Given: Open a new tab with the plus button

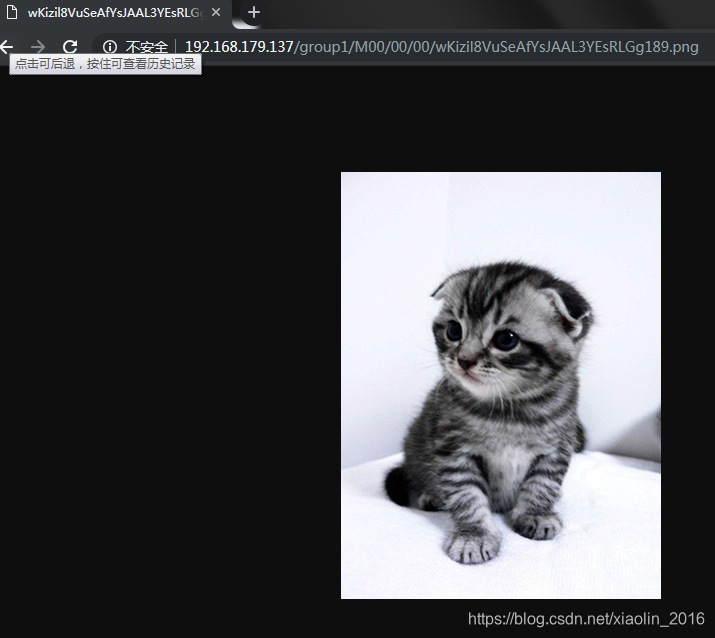Looking at the screenshot, I should [x=254, y=12].
